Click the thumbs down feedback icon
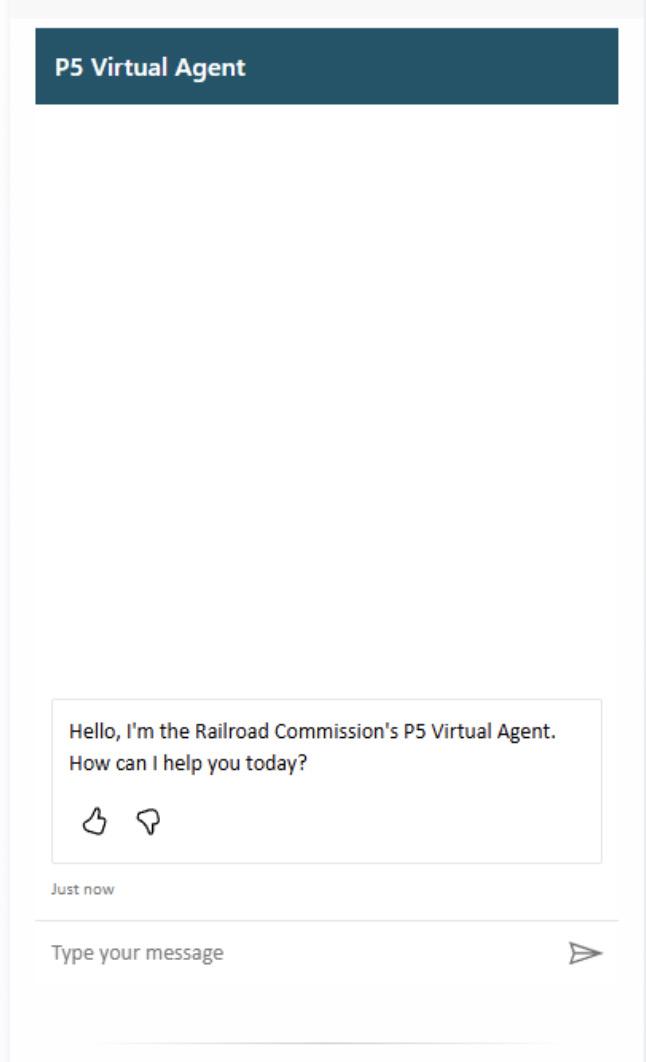Screen dimensions: 646x1062 (x=148, y=822)
